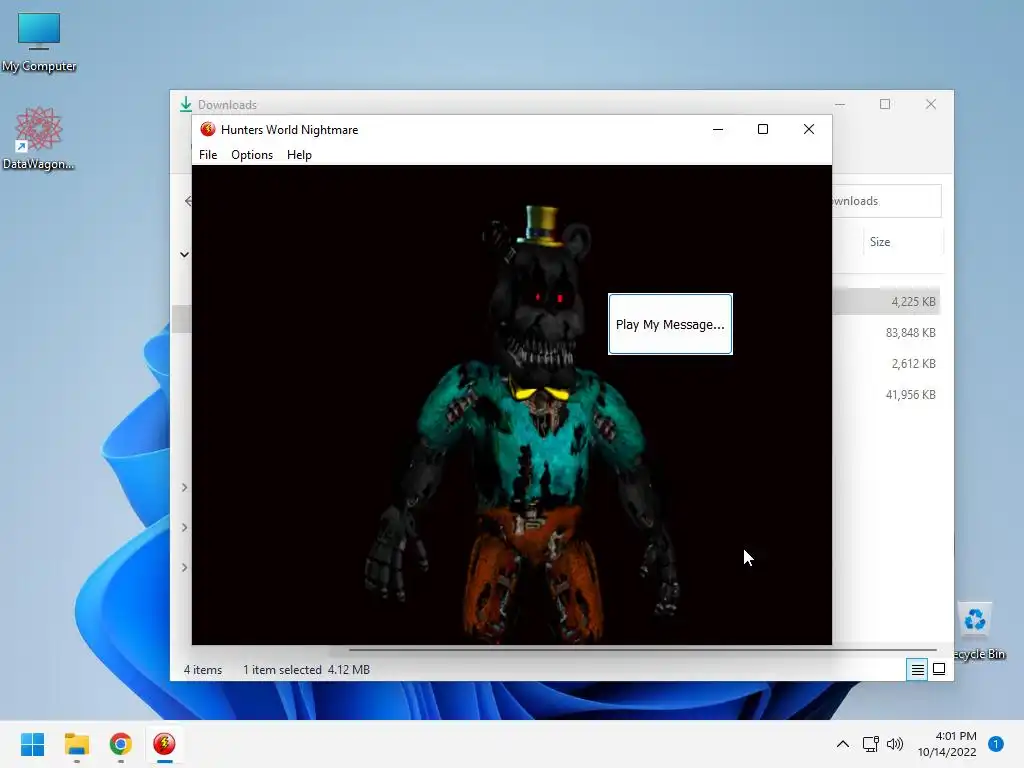The width and height of the screenshot is (1024, 768).
Task: Open the Windows Start menu
Action: (32, 744)
